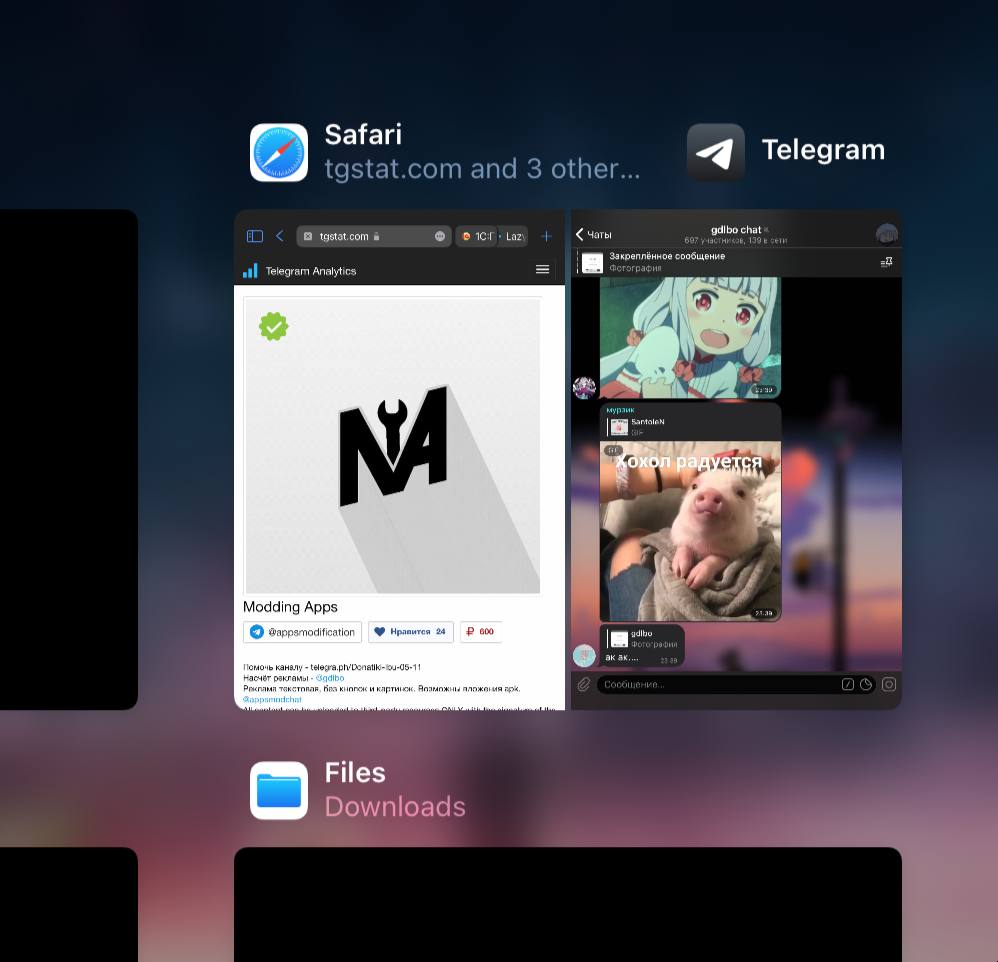The height and width of the screenshot is (962, 998).
Task: Click the Telegram Analytics logo
Action: [299, 271]
